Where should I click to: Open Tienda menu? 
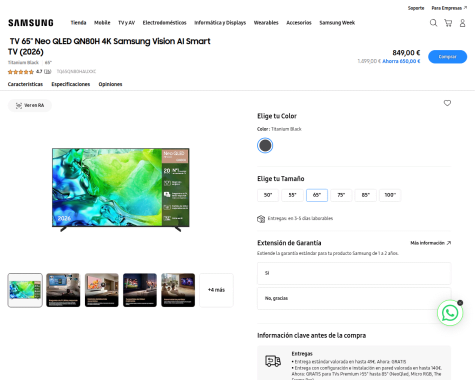pos(78,23)
